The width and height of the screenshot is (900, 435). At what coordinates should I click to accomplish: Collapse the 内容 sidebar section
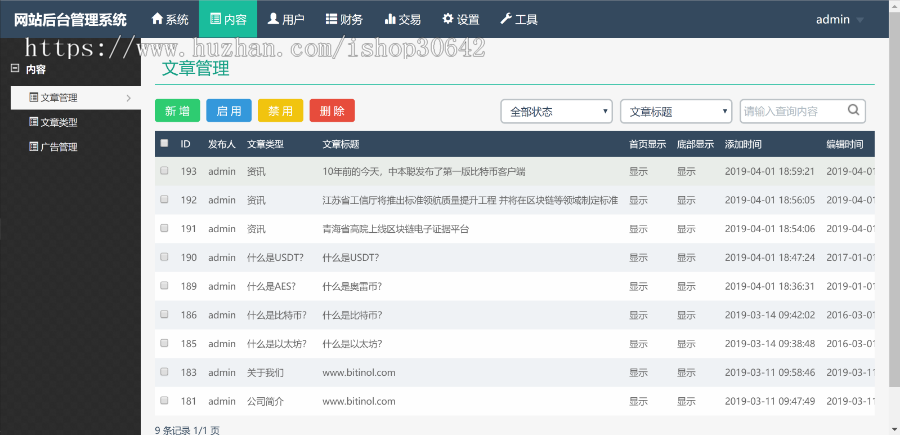[14, 69]
